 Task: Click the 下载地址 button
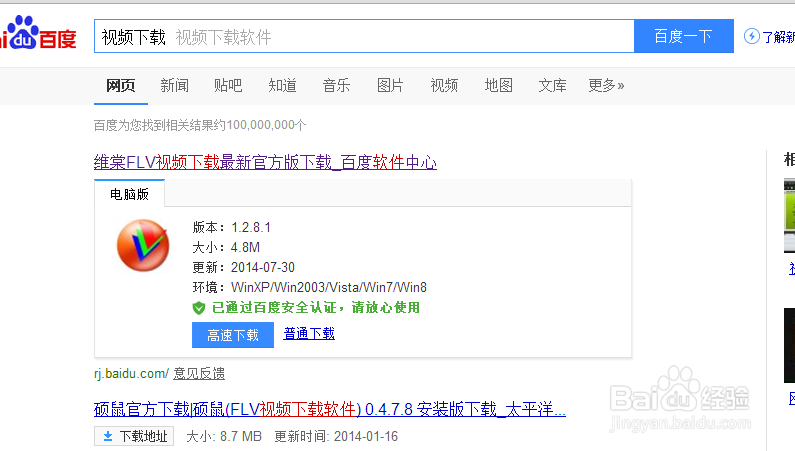coord(134,436)
